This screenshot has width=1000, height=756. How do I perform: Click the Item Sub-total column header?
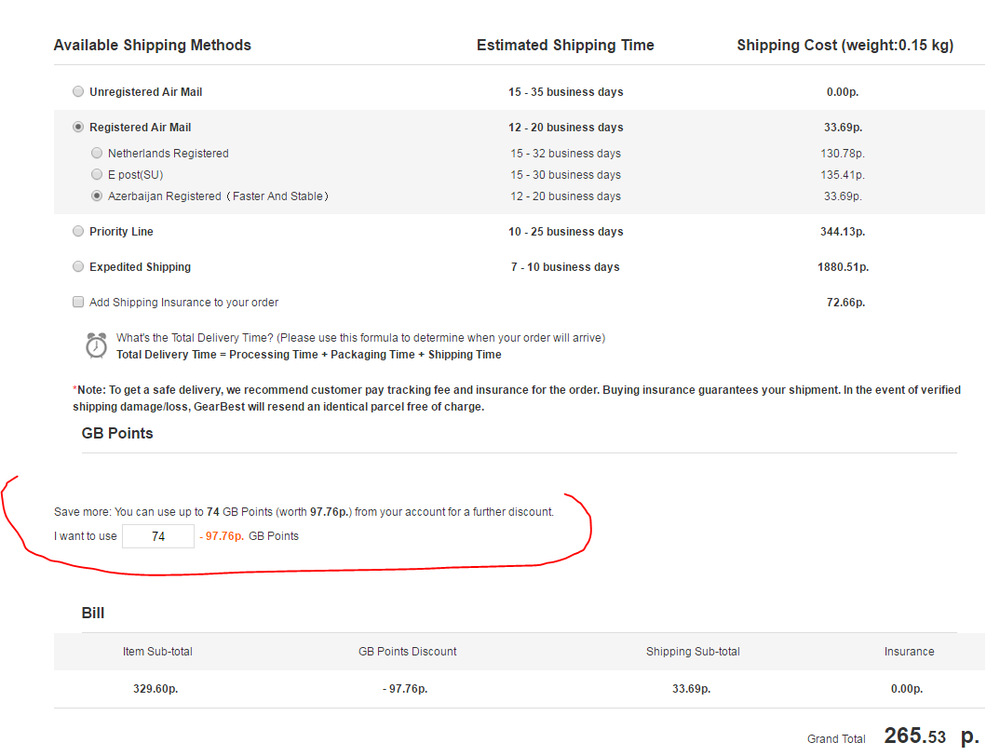[x=158, y=651]
